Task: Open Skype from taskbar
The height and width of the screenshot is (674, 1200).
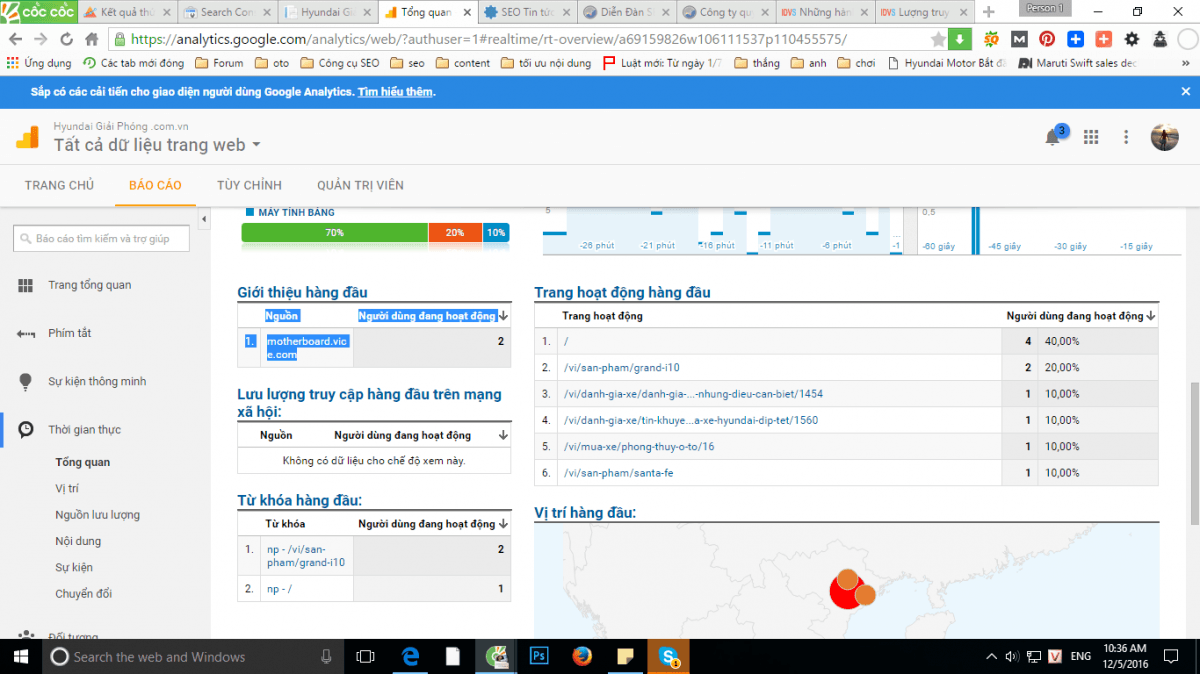Action: 669,656
